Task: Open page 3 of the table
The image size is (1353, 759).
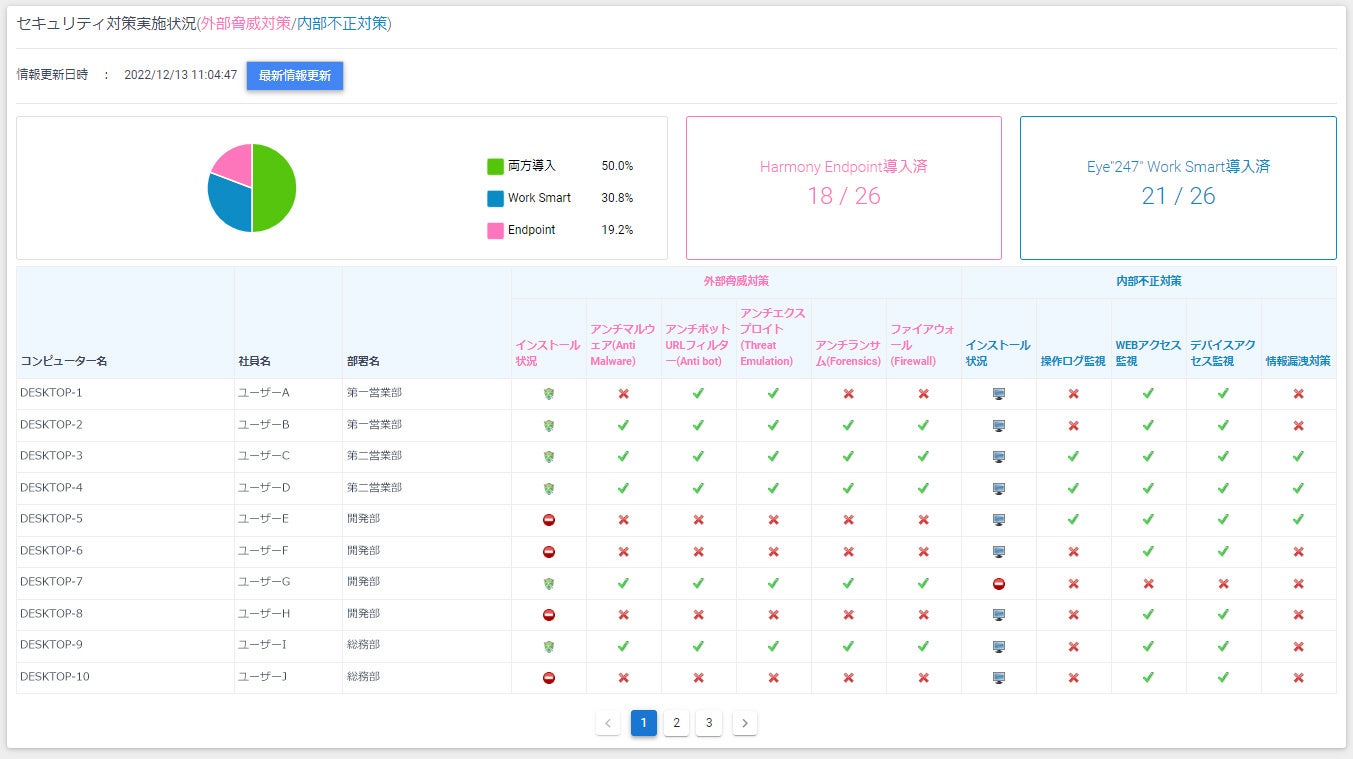Action: coord(709,723)
